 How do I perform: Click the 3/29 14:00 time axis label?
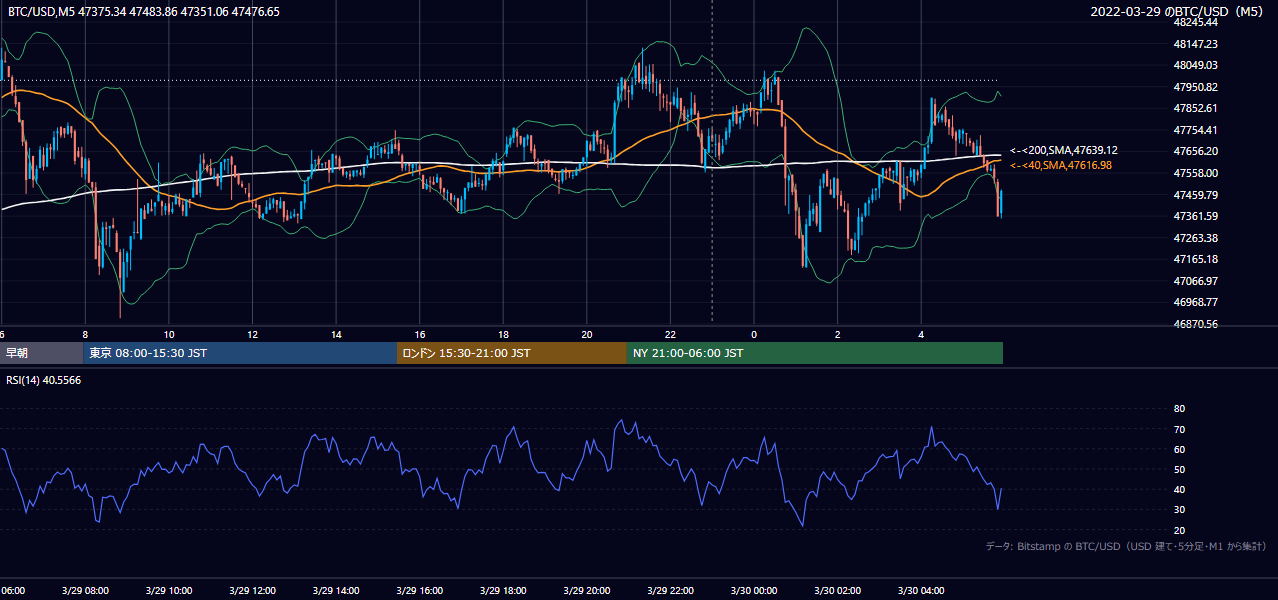336,591
